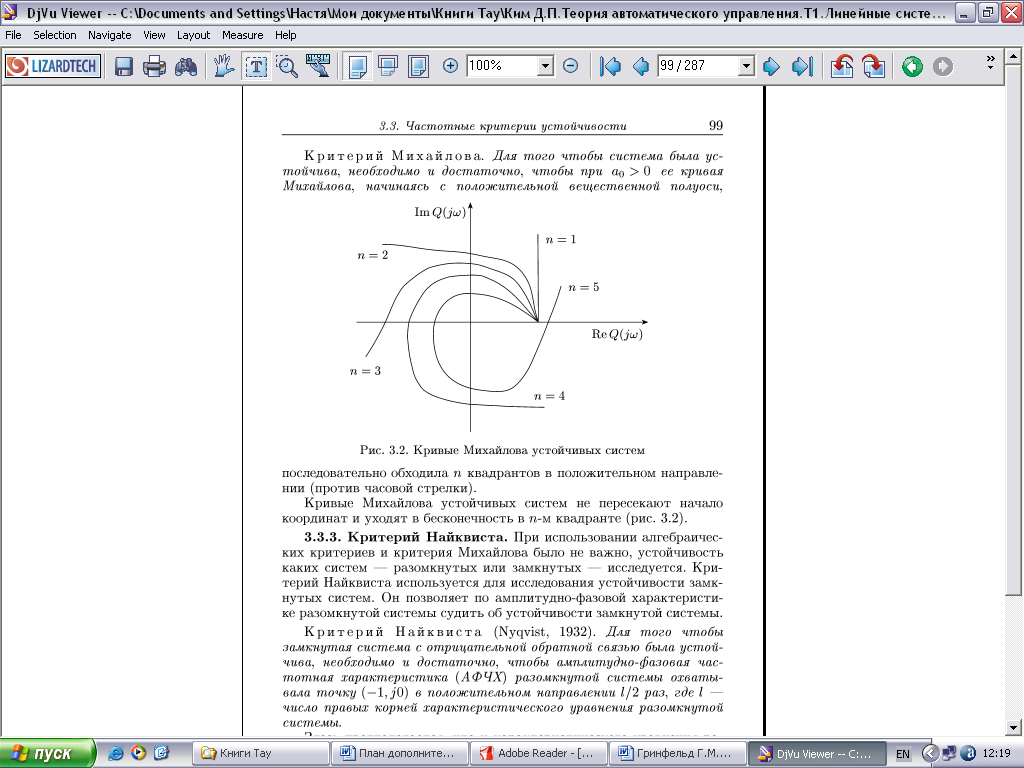Click the page number field 99 / 287
The width and height of the screenshot is (1024, 768).
[x=697, y=66]
